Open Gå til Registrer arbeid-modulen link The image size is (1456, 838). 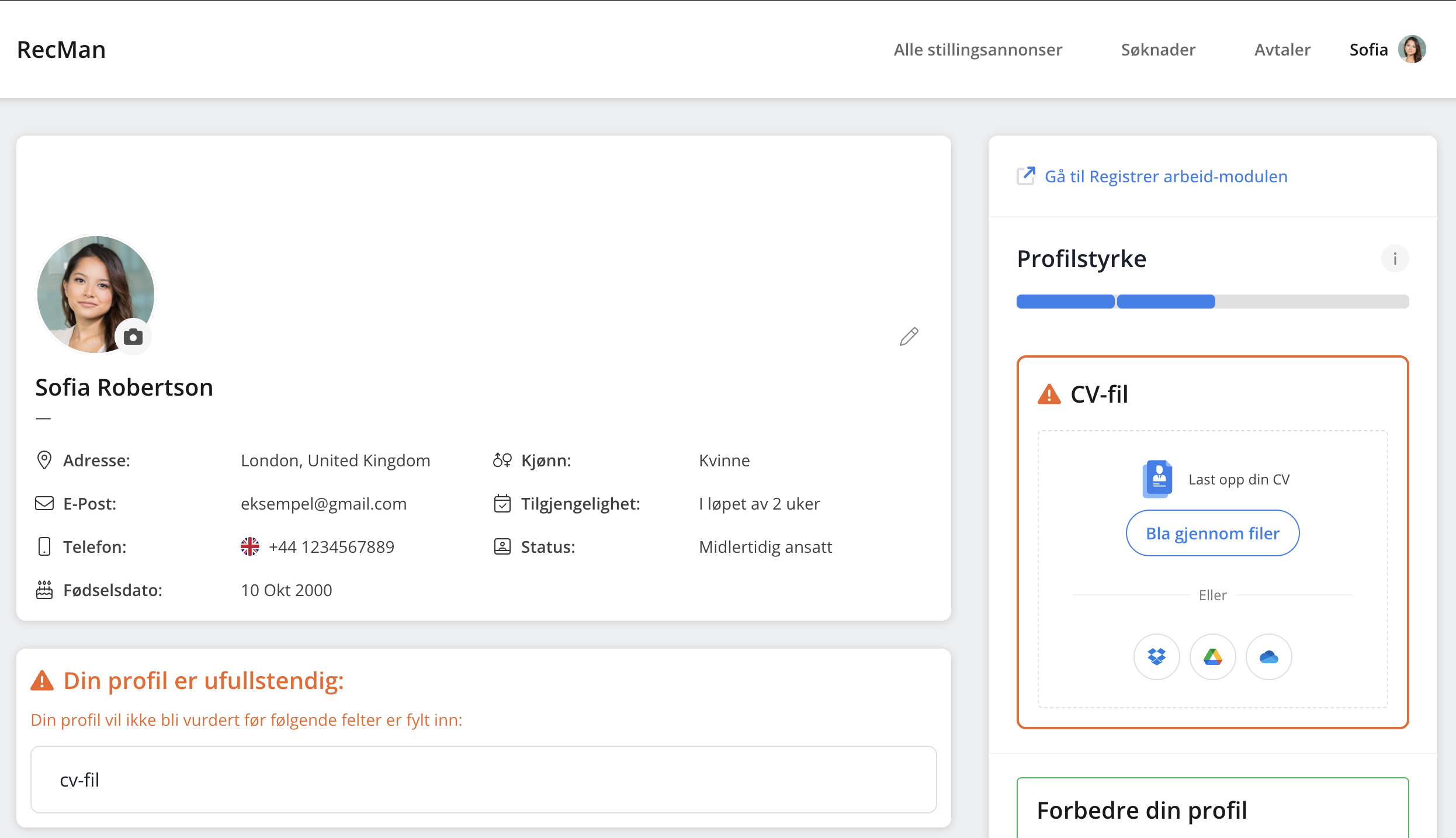[x=1166, y=176]
